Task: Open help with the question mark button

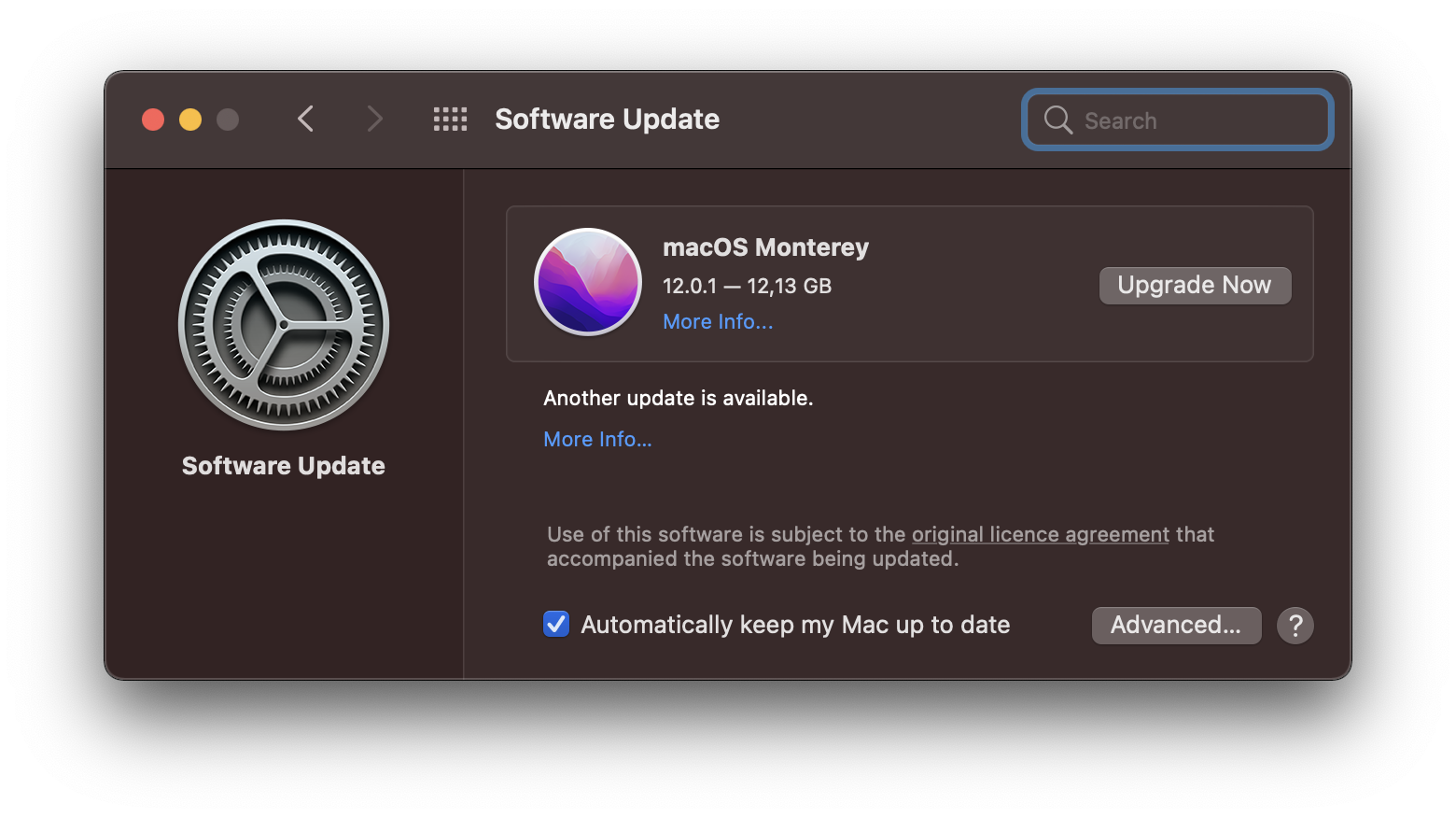Action: point(1295,626)
